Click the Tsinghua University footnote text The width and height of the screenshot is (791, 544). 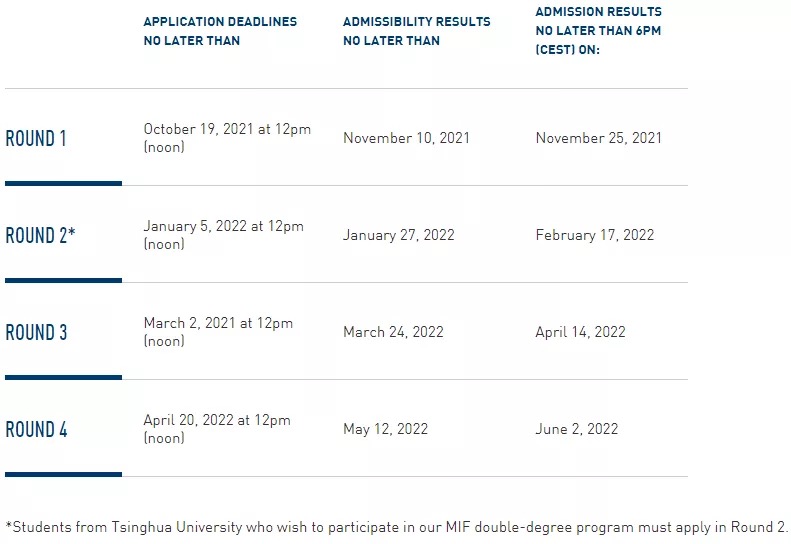pyautogui.click(x=396, y=527)
